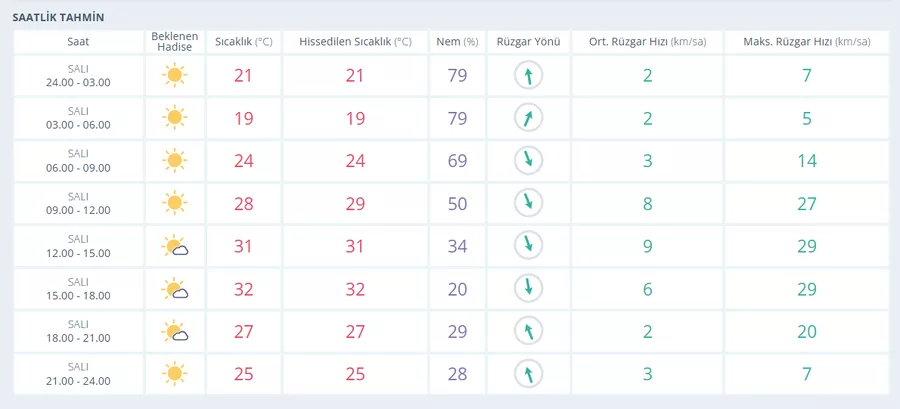
Task: Click the wind direction arrow for 09.00 - 12.00
Action: [529, 204]
